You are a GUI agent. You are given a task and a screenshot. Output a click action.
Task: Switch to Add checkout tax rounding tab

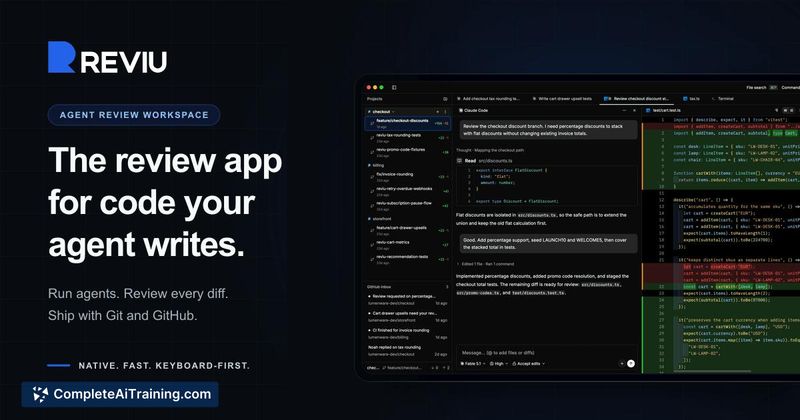pos(488,98)
